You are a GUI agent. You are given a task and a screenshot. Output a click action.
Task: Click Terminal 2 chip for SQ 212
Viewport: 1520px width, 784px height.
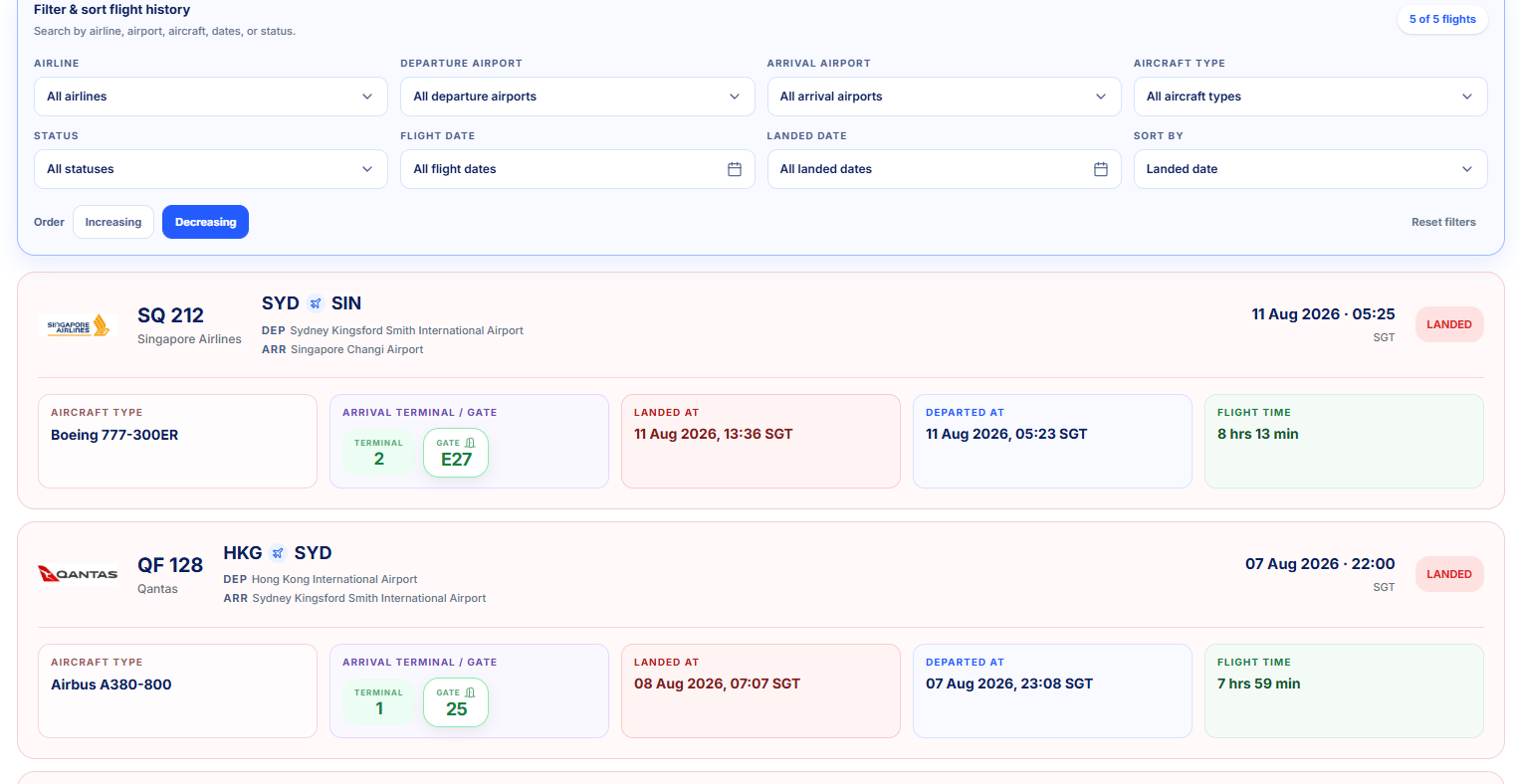click(x=378, y=453)
